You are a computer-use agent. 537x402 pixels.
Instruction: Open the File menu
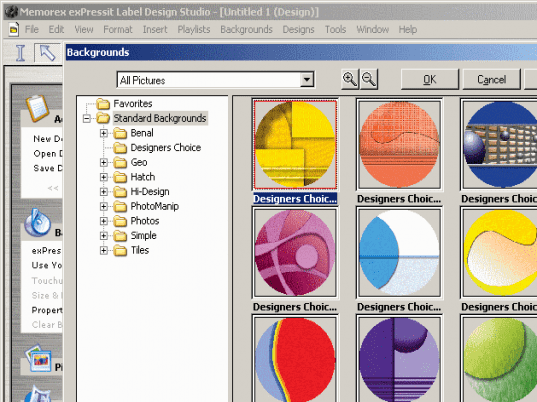tap(32, 29)
